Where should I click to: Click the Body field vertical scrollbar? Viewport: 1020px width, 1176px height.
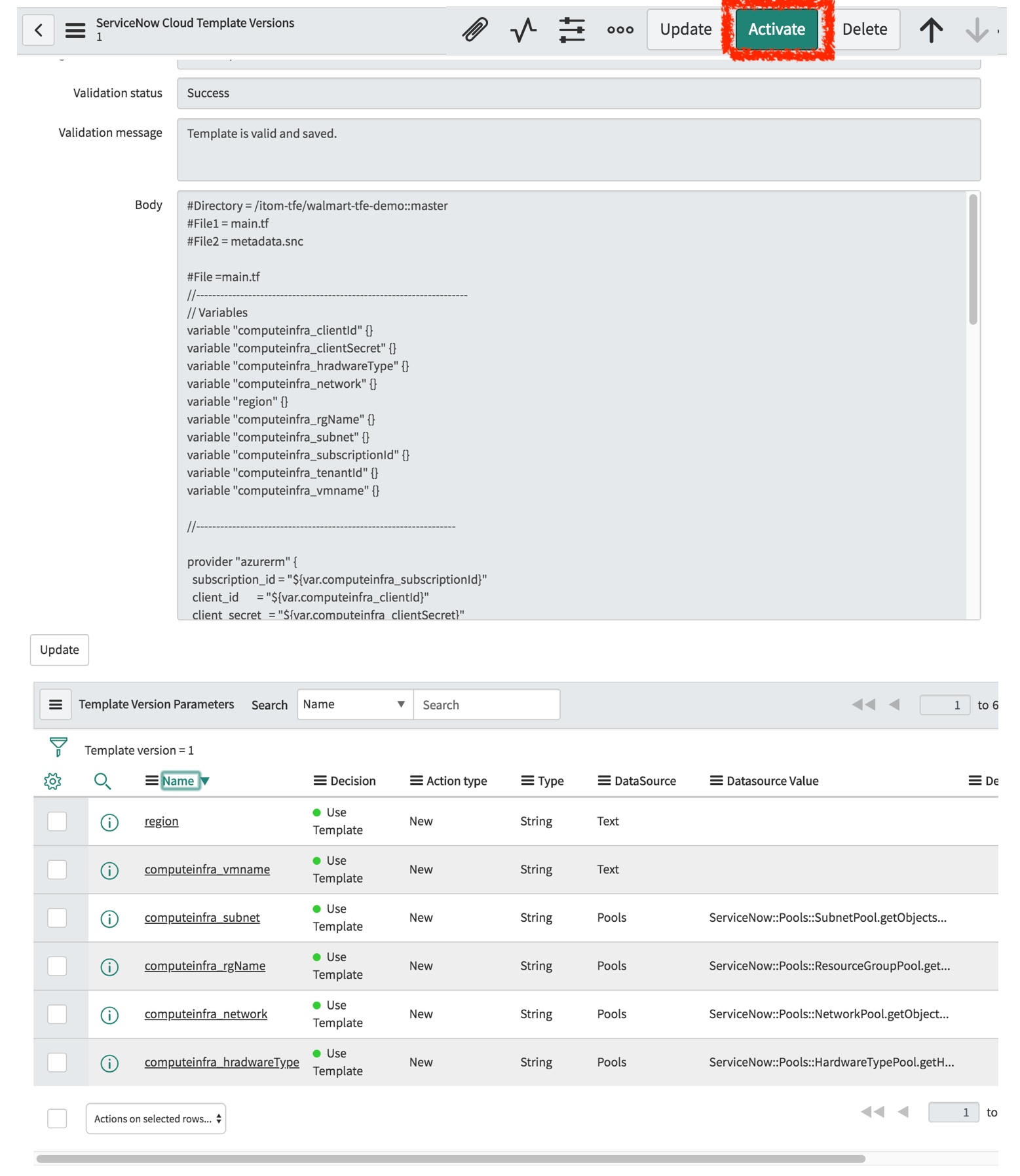click(x=973, y=260)
